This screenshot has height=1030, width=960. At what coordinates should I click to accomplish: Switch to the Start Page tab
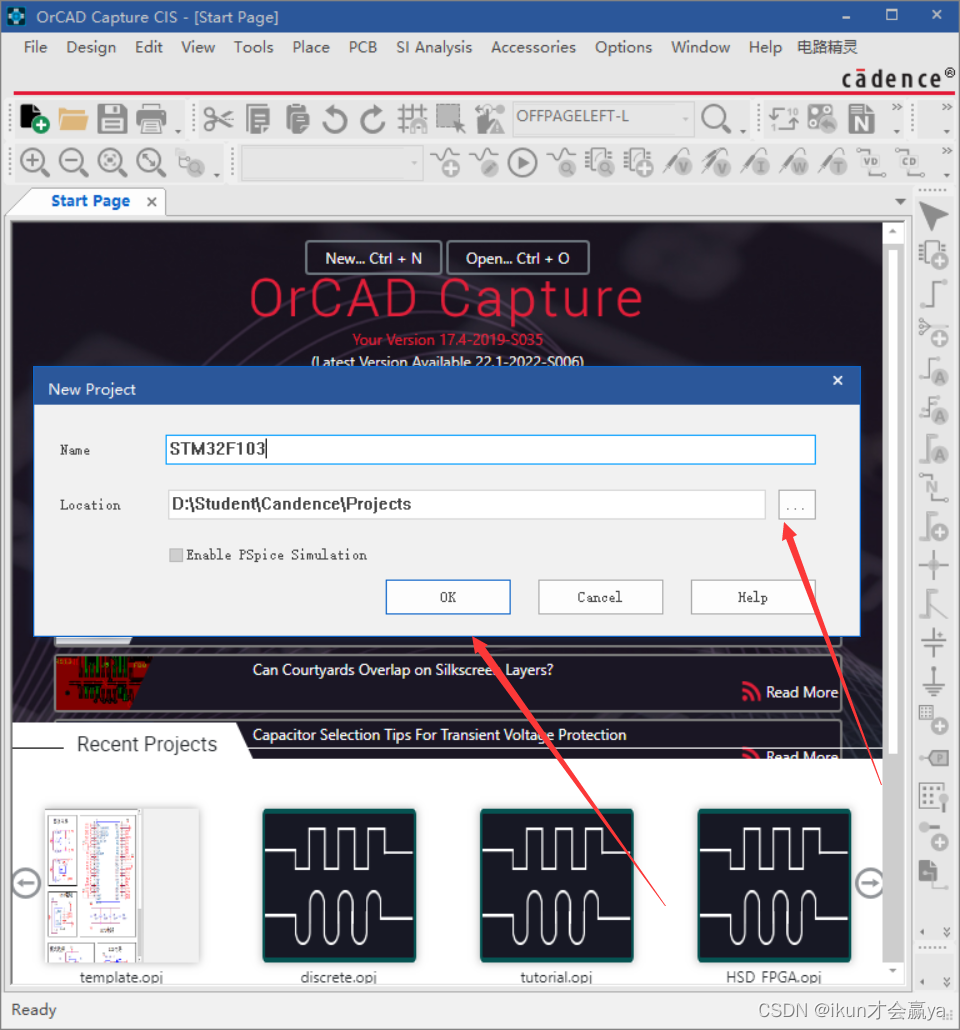[89, 201]
